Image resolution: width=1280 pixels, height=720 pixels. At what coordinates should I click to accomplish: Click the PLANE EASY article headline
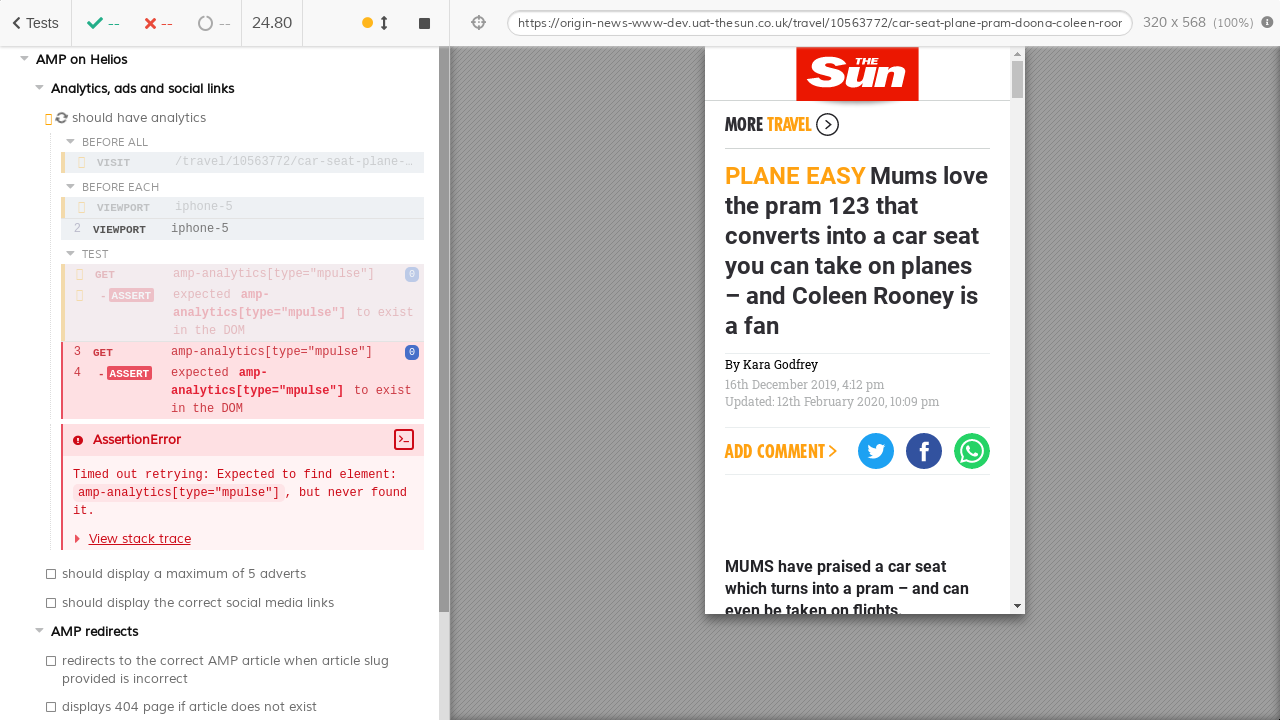point(857,251)
